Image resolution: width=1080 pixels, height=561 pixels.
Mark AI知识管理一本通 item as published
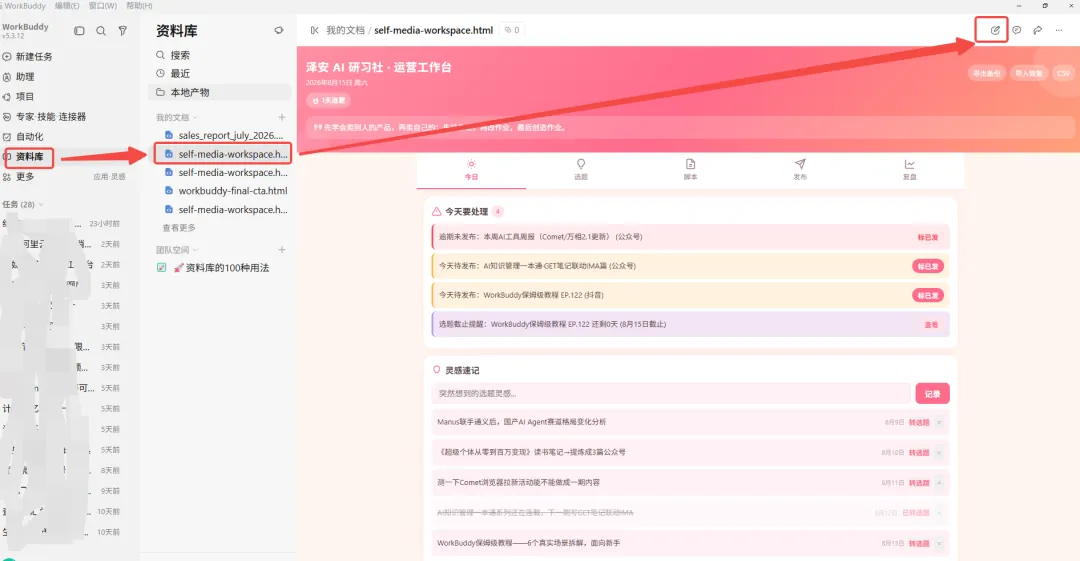click(x=928, y=266)
